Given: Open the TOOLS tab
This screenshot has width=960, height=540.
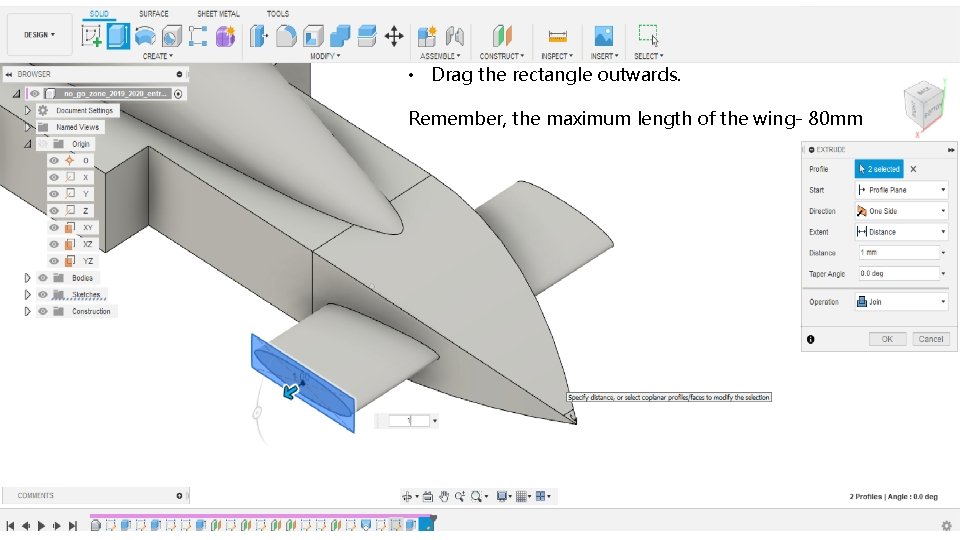Looking at the screenshot, I should pyautogui.click(x=278, y=13).
